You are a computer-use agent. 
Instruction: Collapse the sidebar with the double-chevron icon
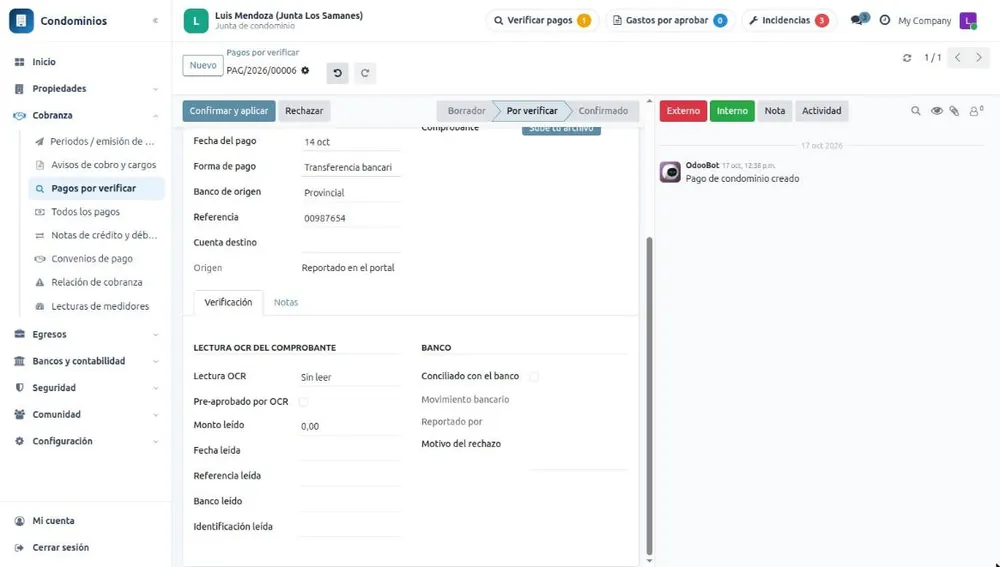[x=155, y=20]
